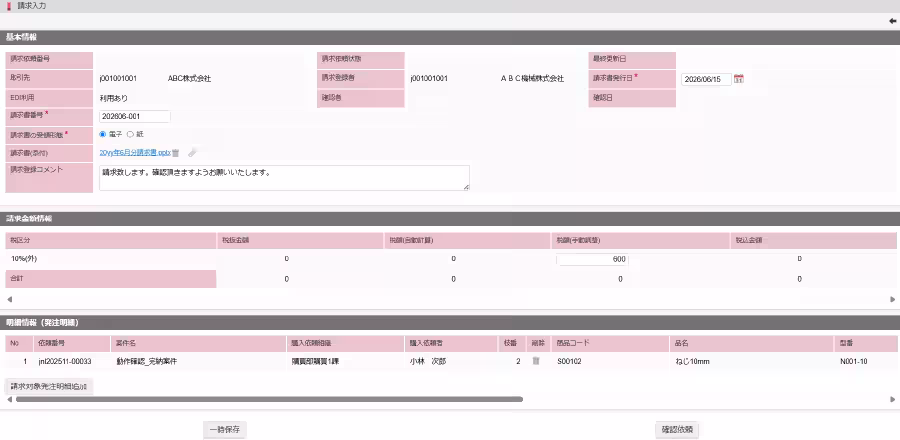Delete the attached invoice file with trash icon
This screenshot has height=440, width=900.
(x=176, y=153)
